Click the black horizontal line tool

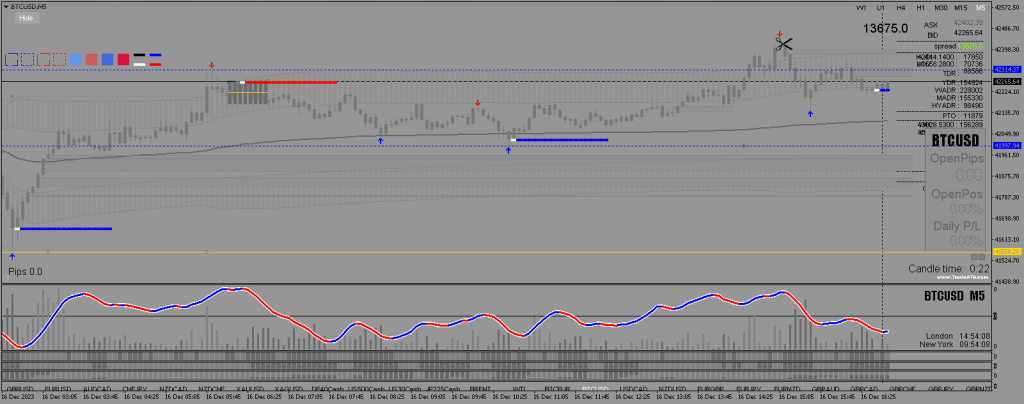pyautogui.click(x=140, y=56)
